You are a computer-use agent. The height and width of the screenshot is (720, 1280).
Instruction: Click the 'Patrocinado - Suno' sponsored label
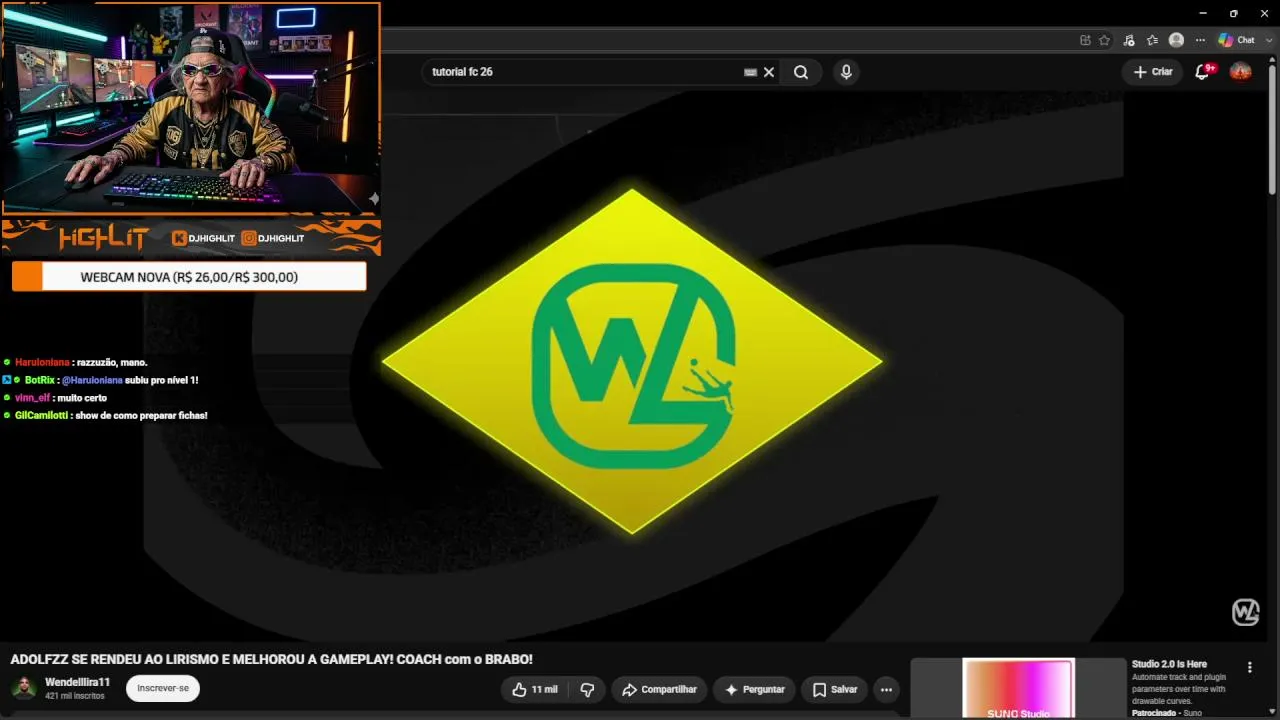[1167, 713]
